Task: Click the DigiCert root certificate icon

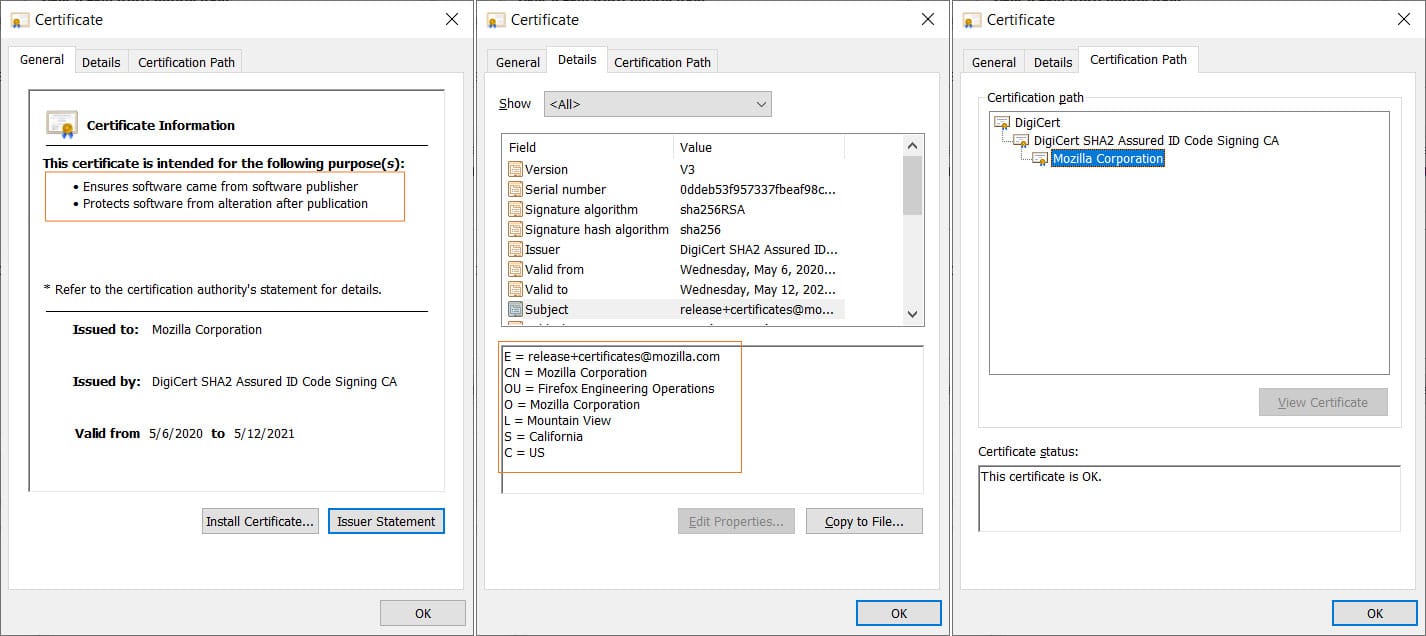Action: (x=1002, y=123)
